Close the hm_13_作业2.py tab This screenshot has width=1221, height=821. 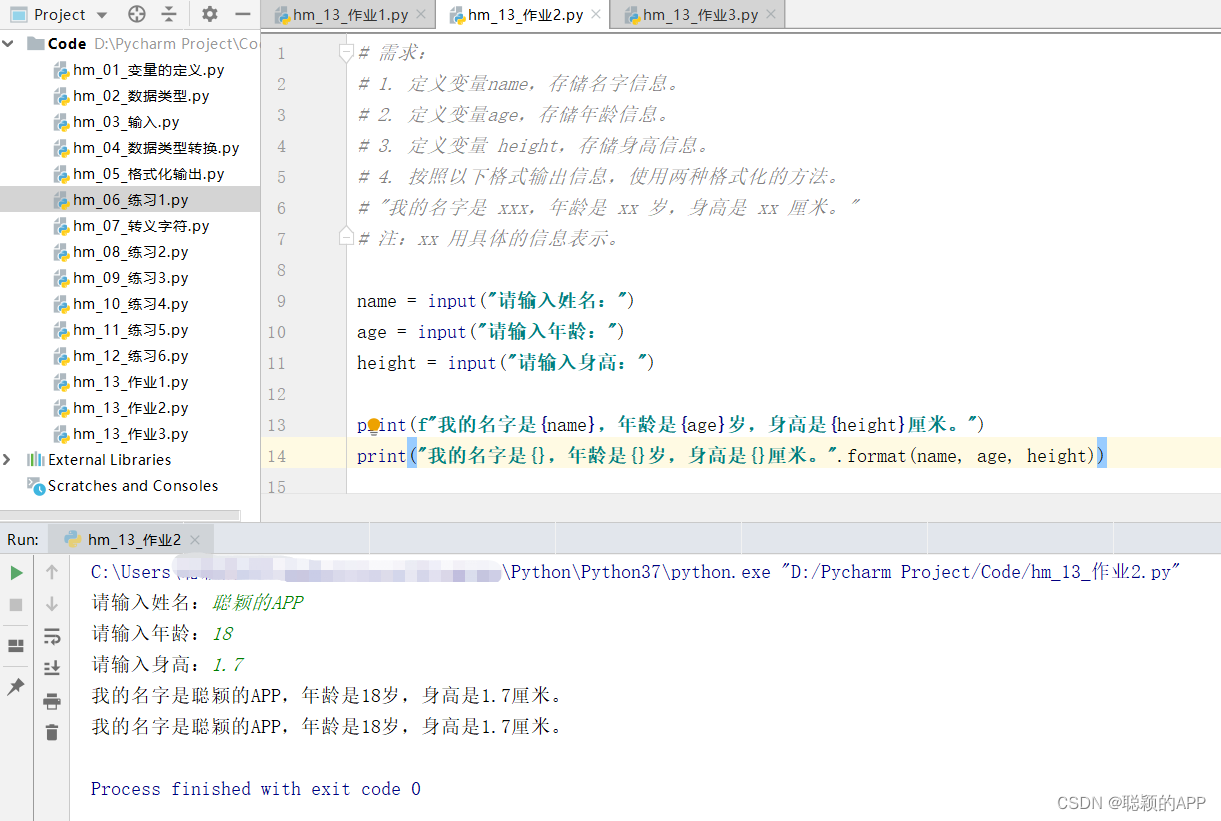coord(598,15)
